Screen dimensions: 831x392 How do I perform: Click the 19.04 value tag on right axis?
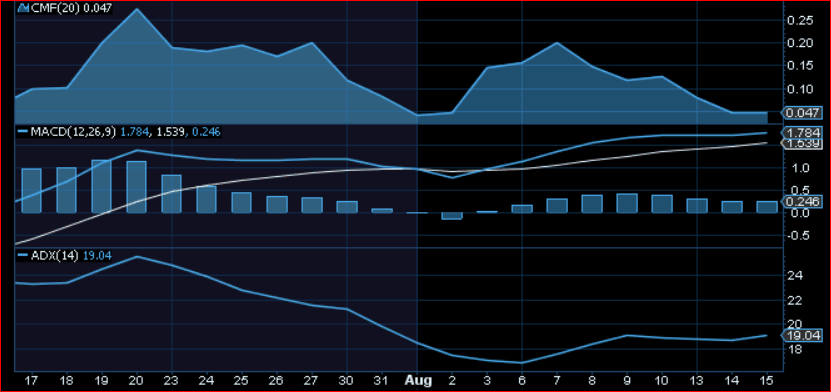(802, 335)
